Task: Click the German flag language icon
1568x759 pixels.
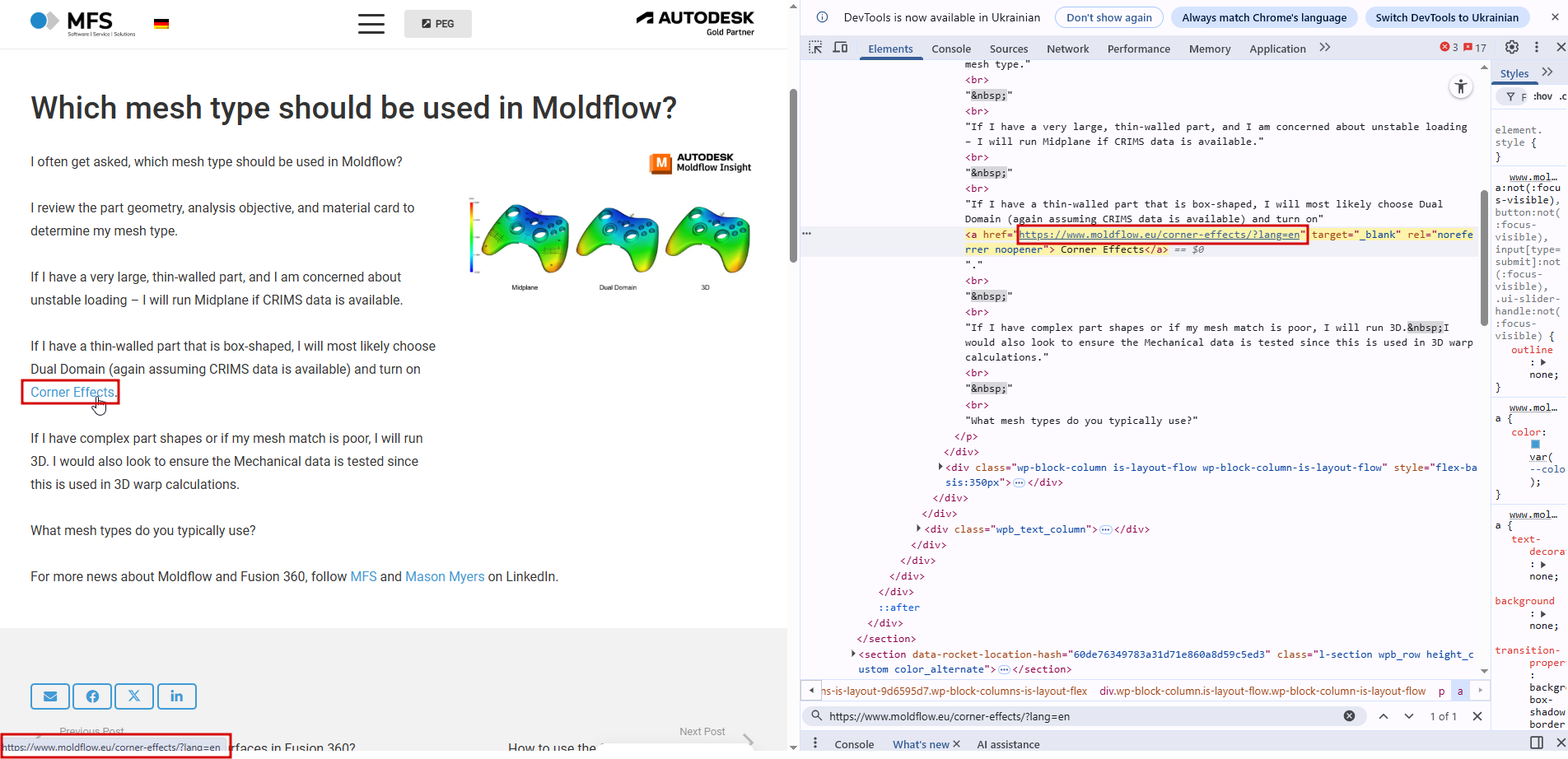Action: click(x=161, y=24)
